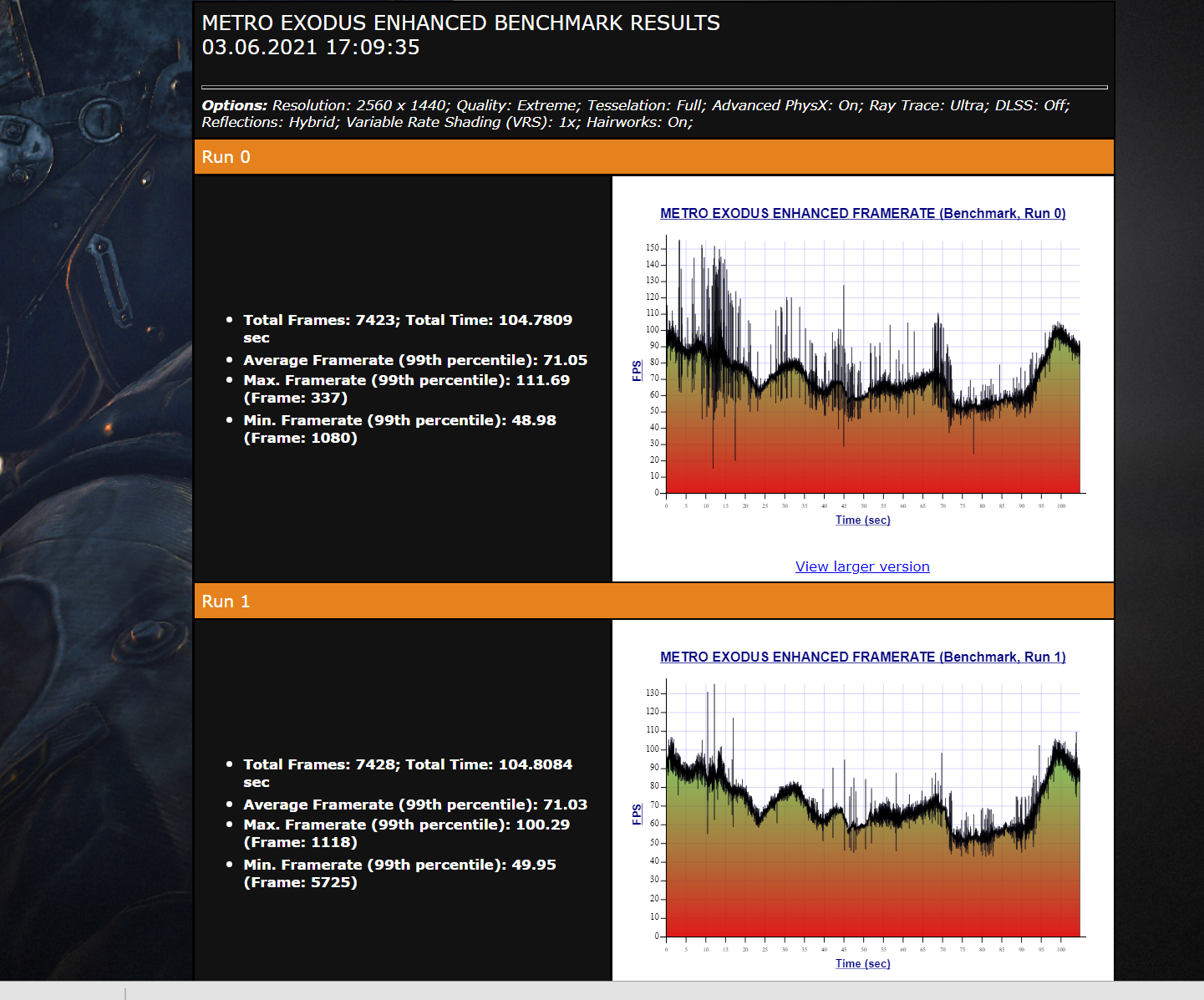Click the 'DLSS: Off' option text
This screenshot has height=1000, width=1204.
[1032, 105]
